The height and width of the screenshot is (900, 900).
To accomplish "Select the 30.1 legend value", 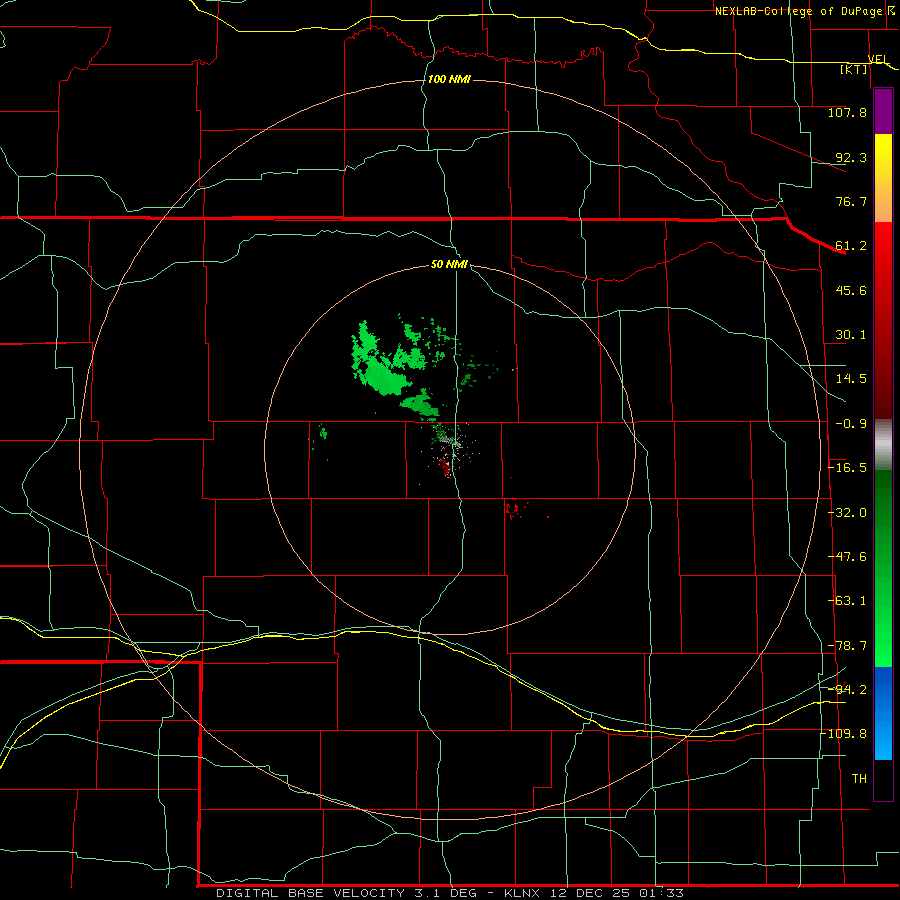I will click(x=851, y=335).
